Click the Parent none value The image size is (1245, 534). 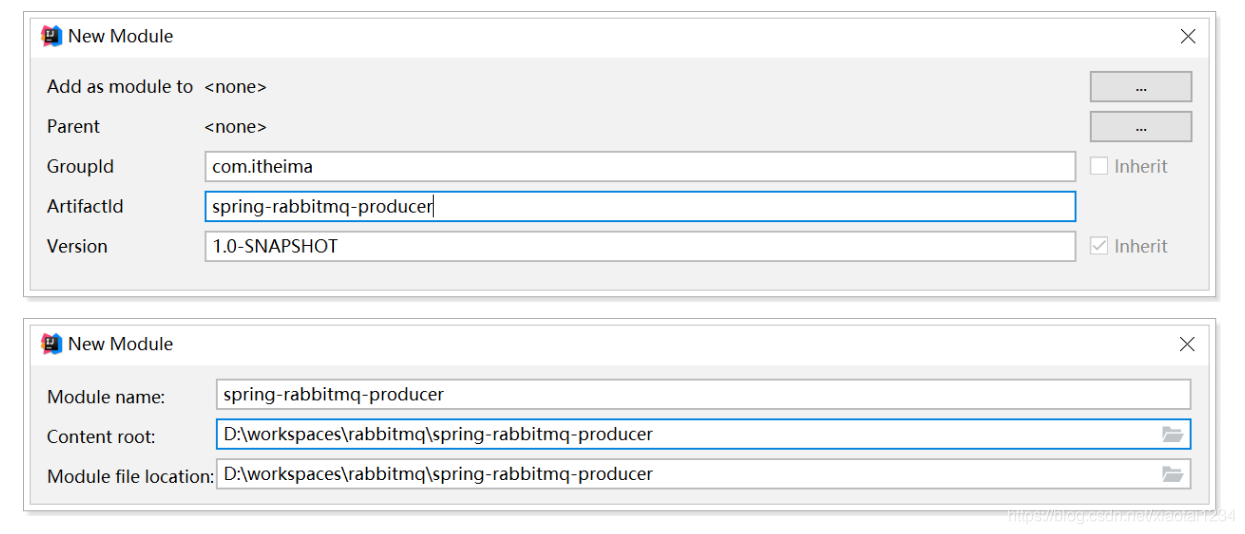click(x=235, y=127)
